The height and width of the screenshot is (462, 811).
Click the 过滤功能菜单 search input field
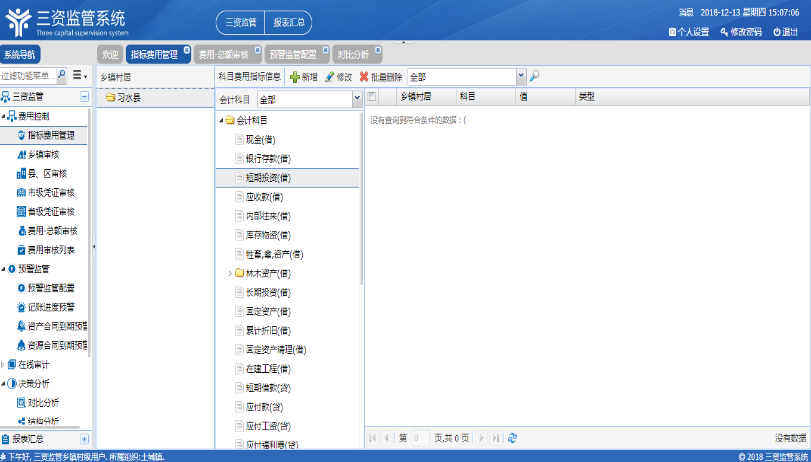[26, 75]
